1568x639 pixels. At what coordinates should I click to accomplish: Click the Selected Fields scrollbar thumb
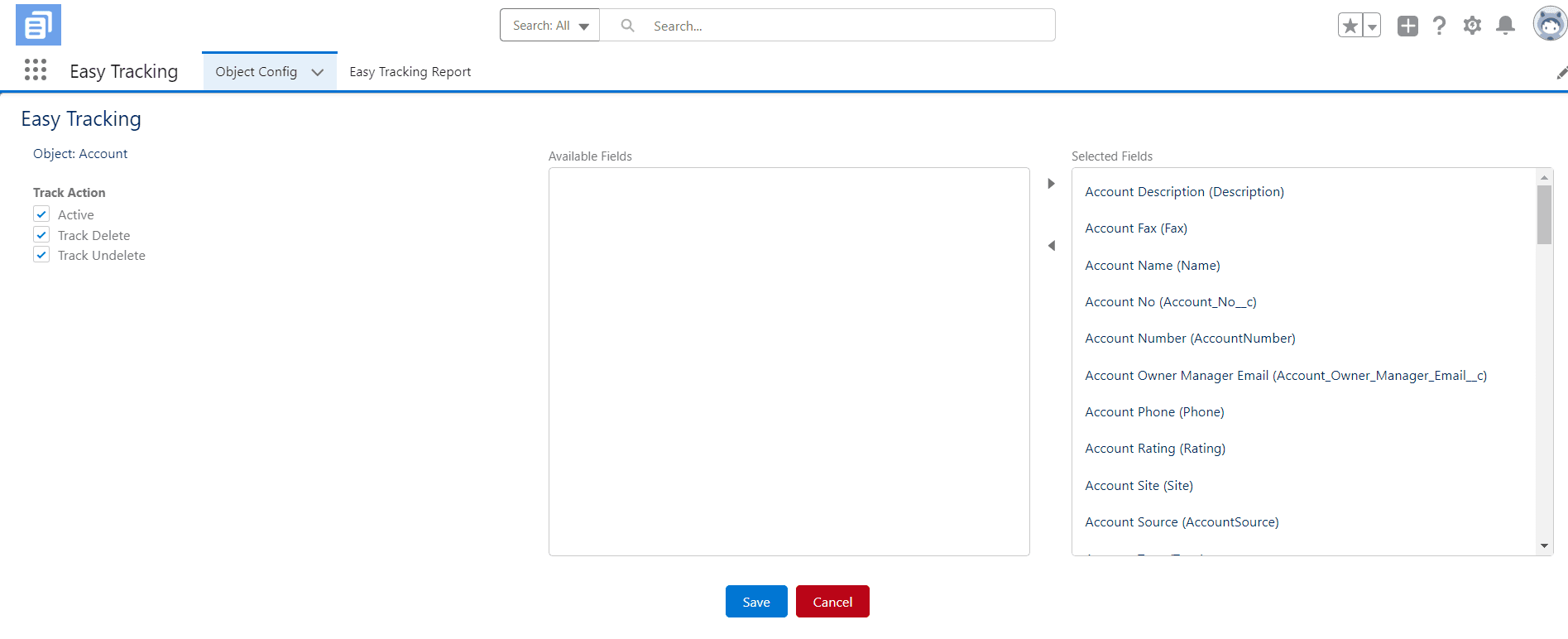pos(1544,214)
